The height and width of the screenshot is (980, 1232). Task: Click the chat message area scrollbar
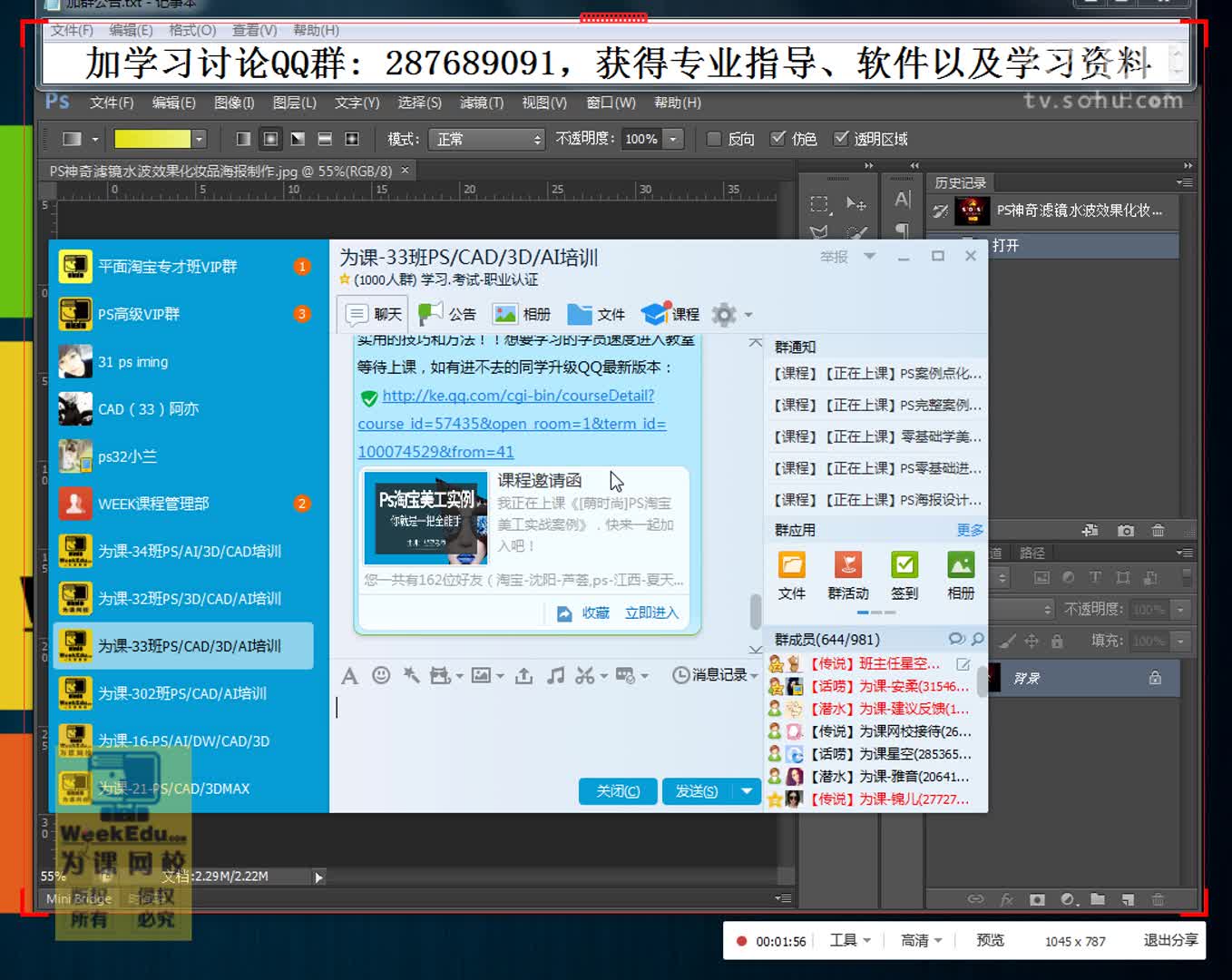[x=756, y=612]
